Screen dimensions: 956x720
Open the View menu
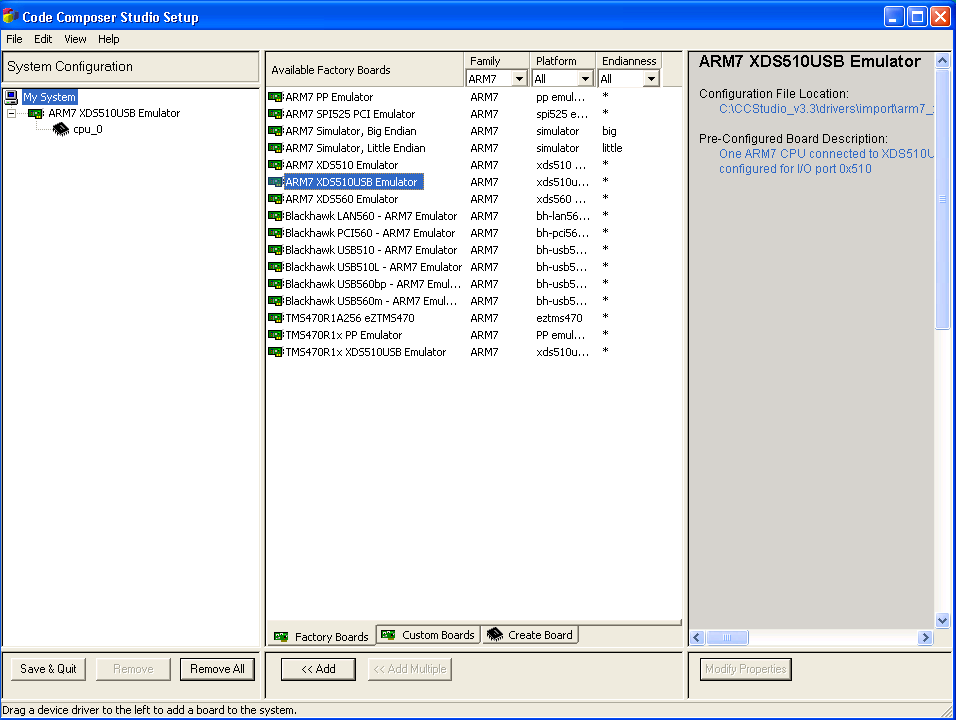[75, 39]
